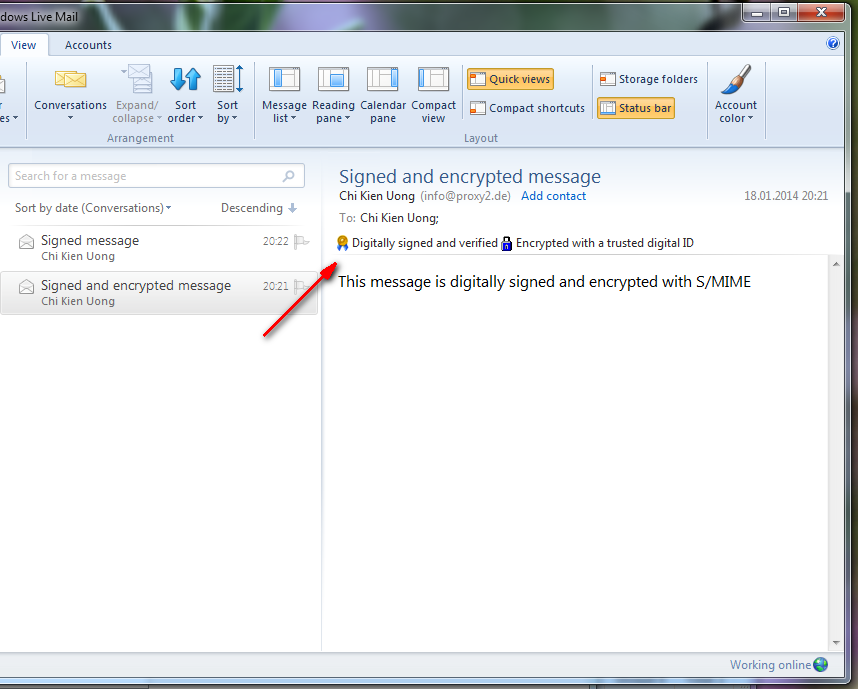The width and height of the screenshot is (858, 689).
Task: Open the Message list label dropdown
Action: 285,112
